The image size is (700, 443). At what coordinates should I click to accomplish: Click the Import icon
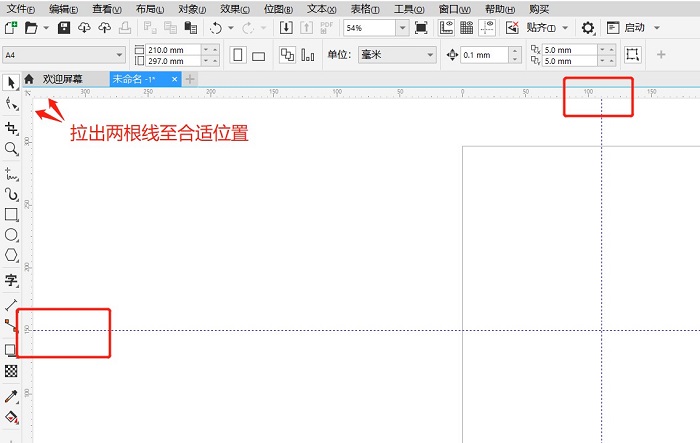(x=286, y=28)
